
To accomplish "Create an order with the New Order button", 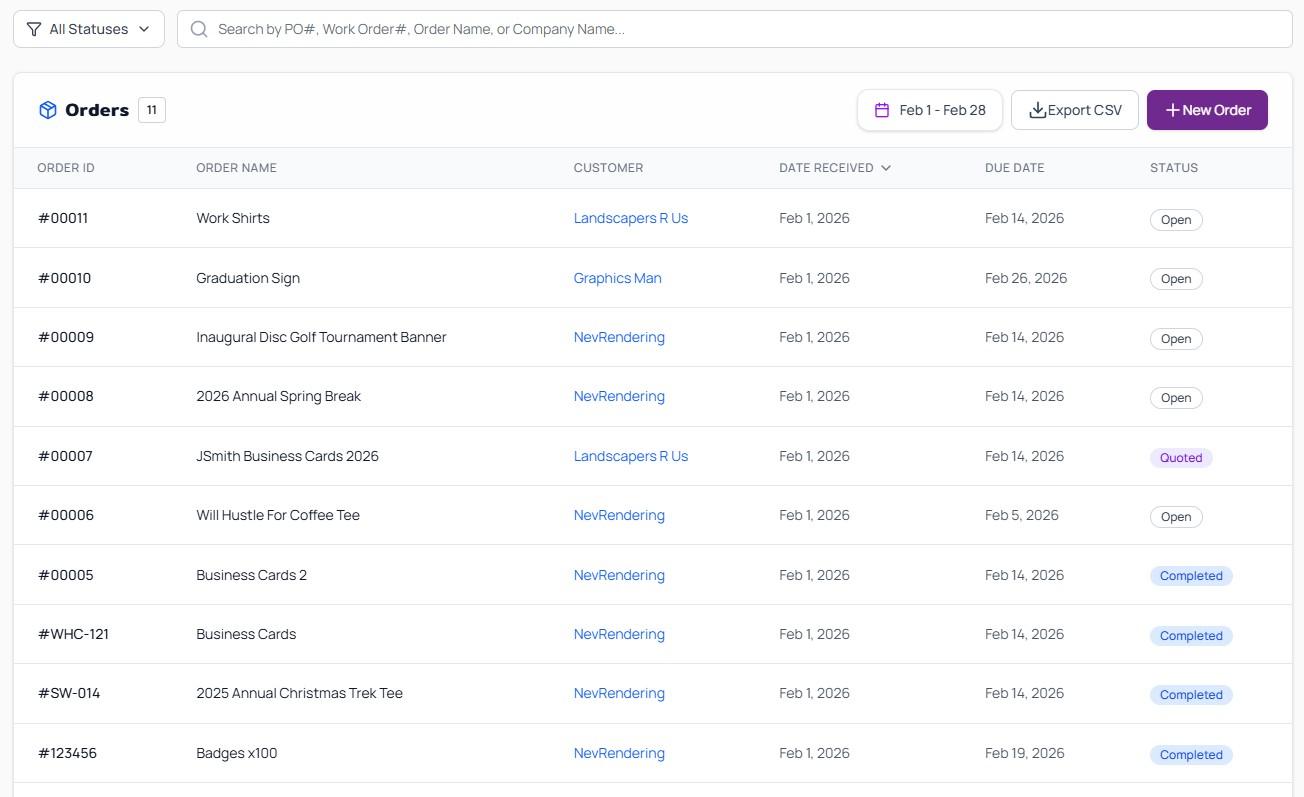I will click(x=1207, y=110).
